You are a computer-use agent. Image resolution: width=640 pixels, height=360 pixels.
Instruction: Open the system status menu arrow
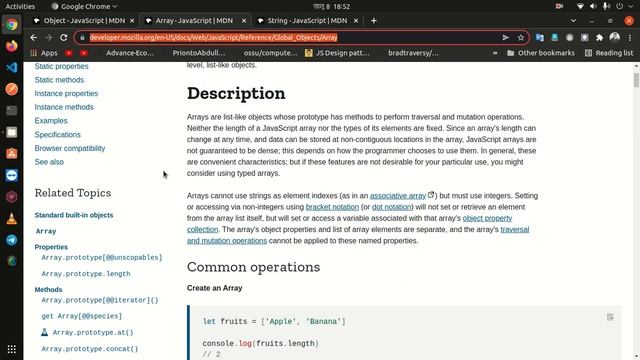tap(631, 7)
